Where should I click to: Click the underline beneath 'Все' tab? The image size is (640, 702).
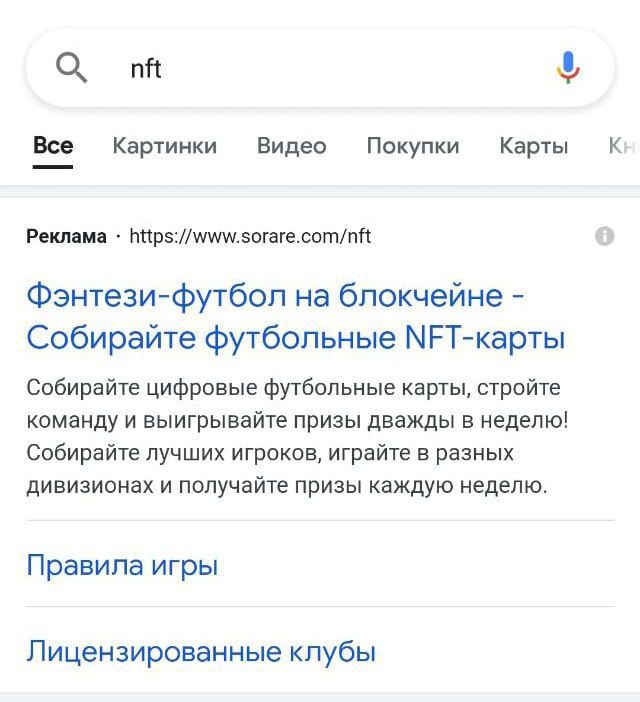point(53,166)
